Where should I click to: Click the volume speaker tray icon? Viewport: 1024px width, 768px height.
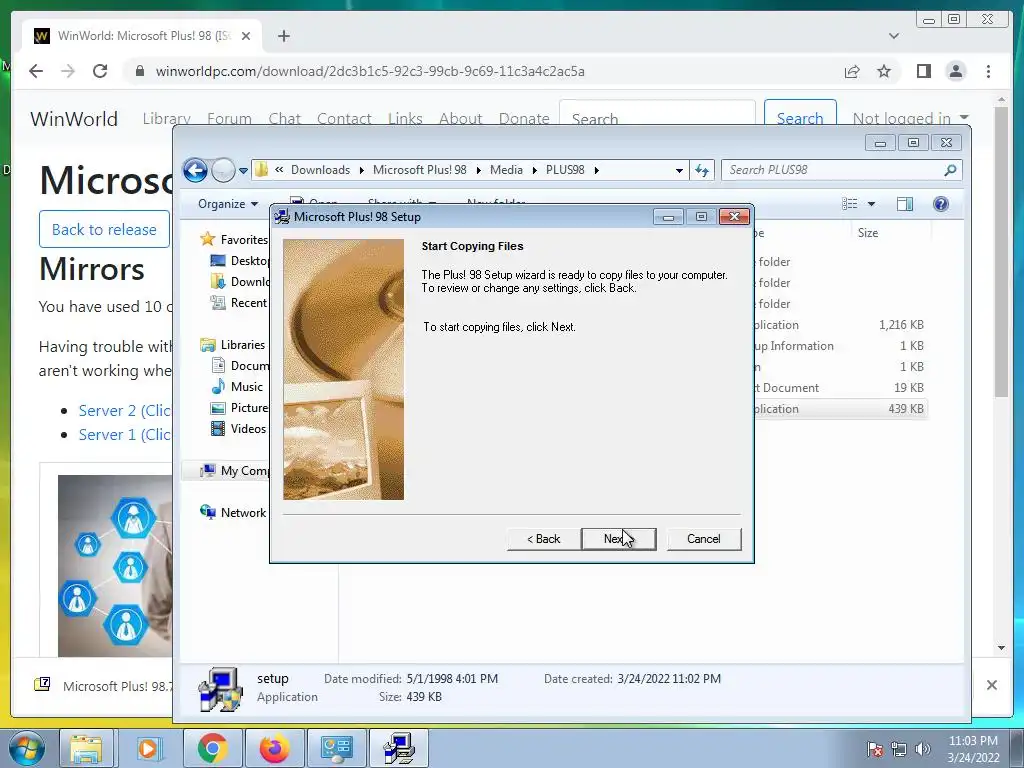[x=923, y=749]
